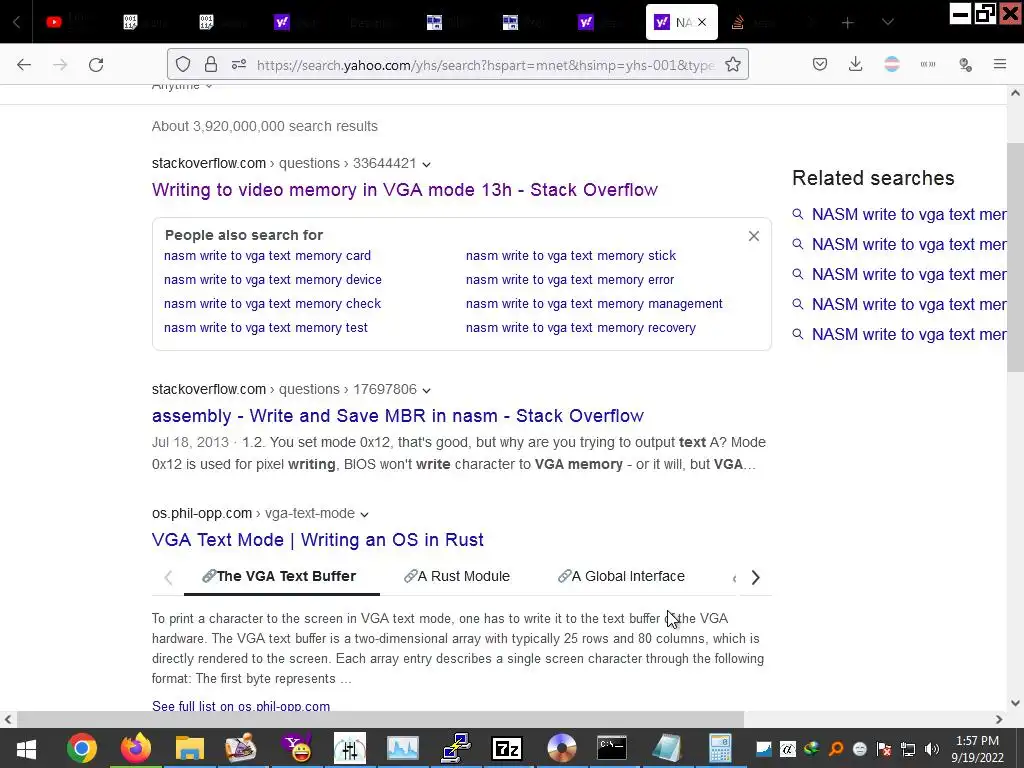This screenshot has height=768, width=1024.
Task: Bookmark this page with the star icon
Action: coord(733,64)
